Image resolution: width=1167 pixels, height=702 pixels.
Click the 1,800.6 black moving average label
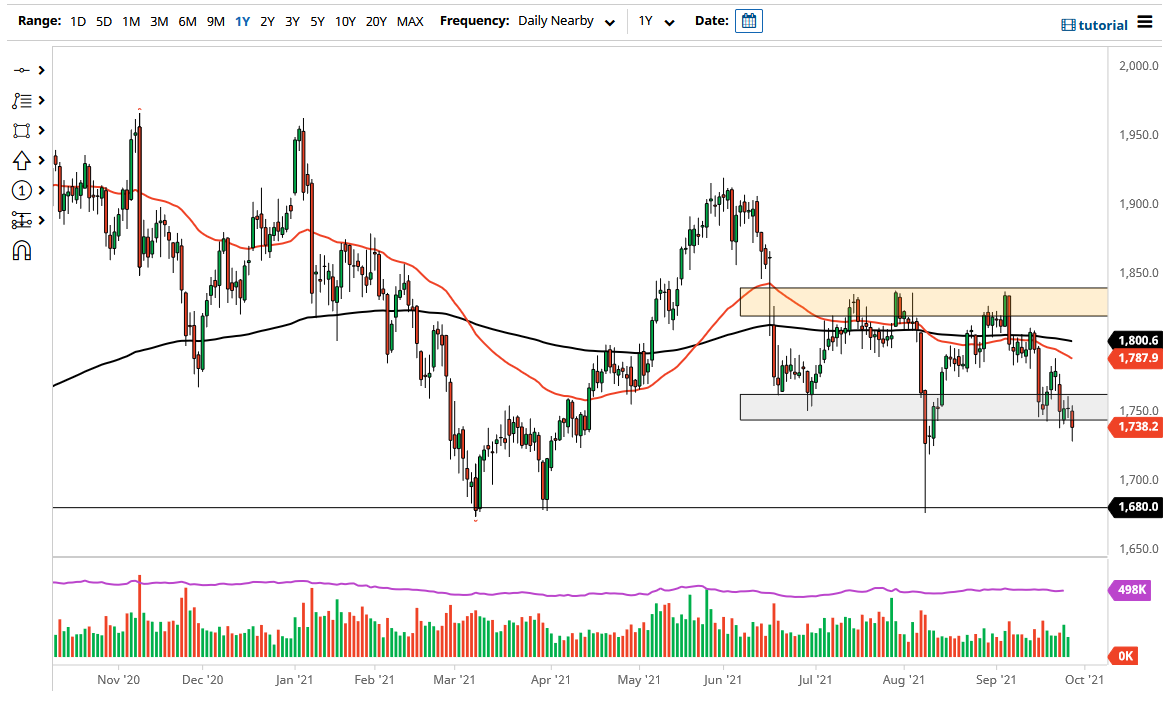click(x=1135, y=340)
